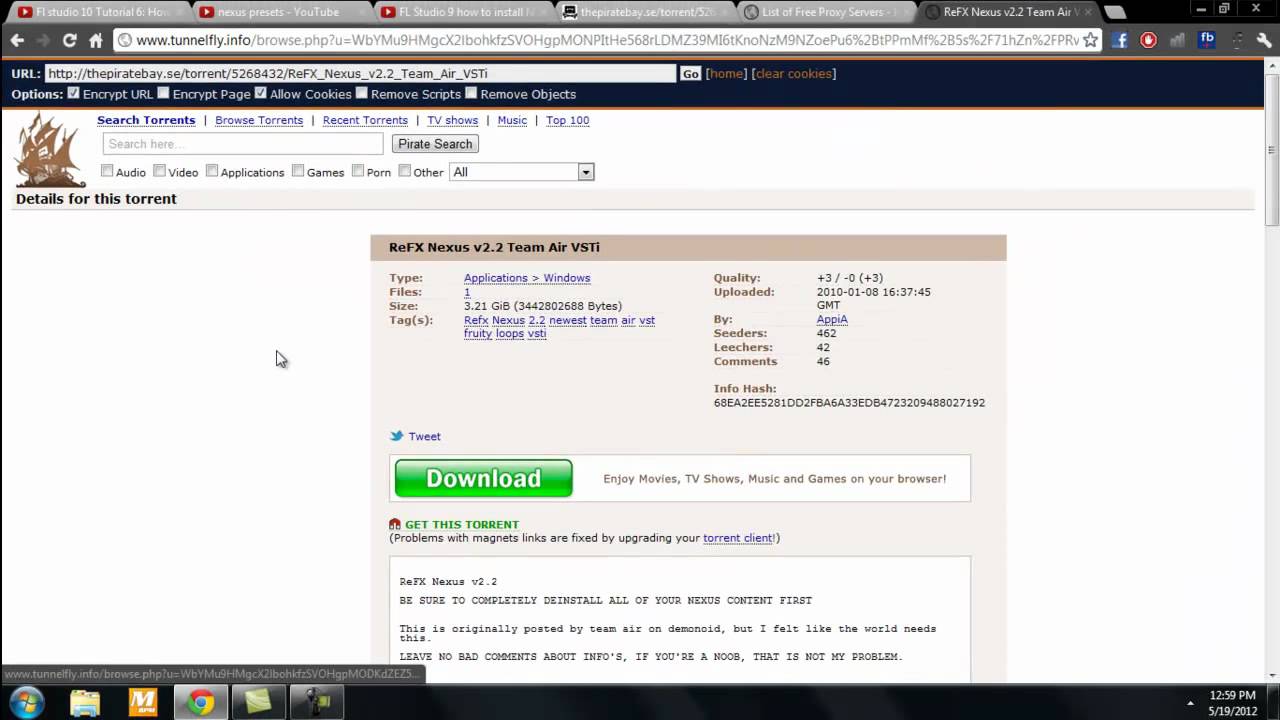Open Facebook extension icon in toolbar

point(1120,40)
